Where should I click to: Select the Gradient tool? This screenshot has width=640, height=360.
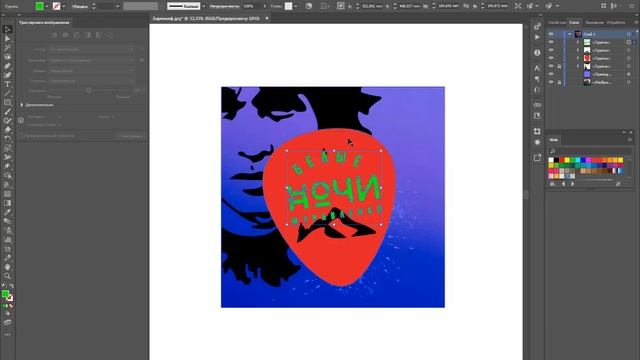pyautogui.click(x=7, y=203)
